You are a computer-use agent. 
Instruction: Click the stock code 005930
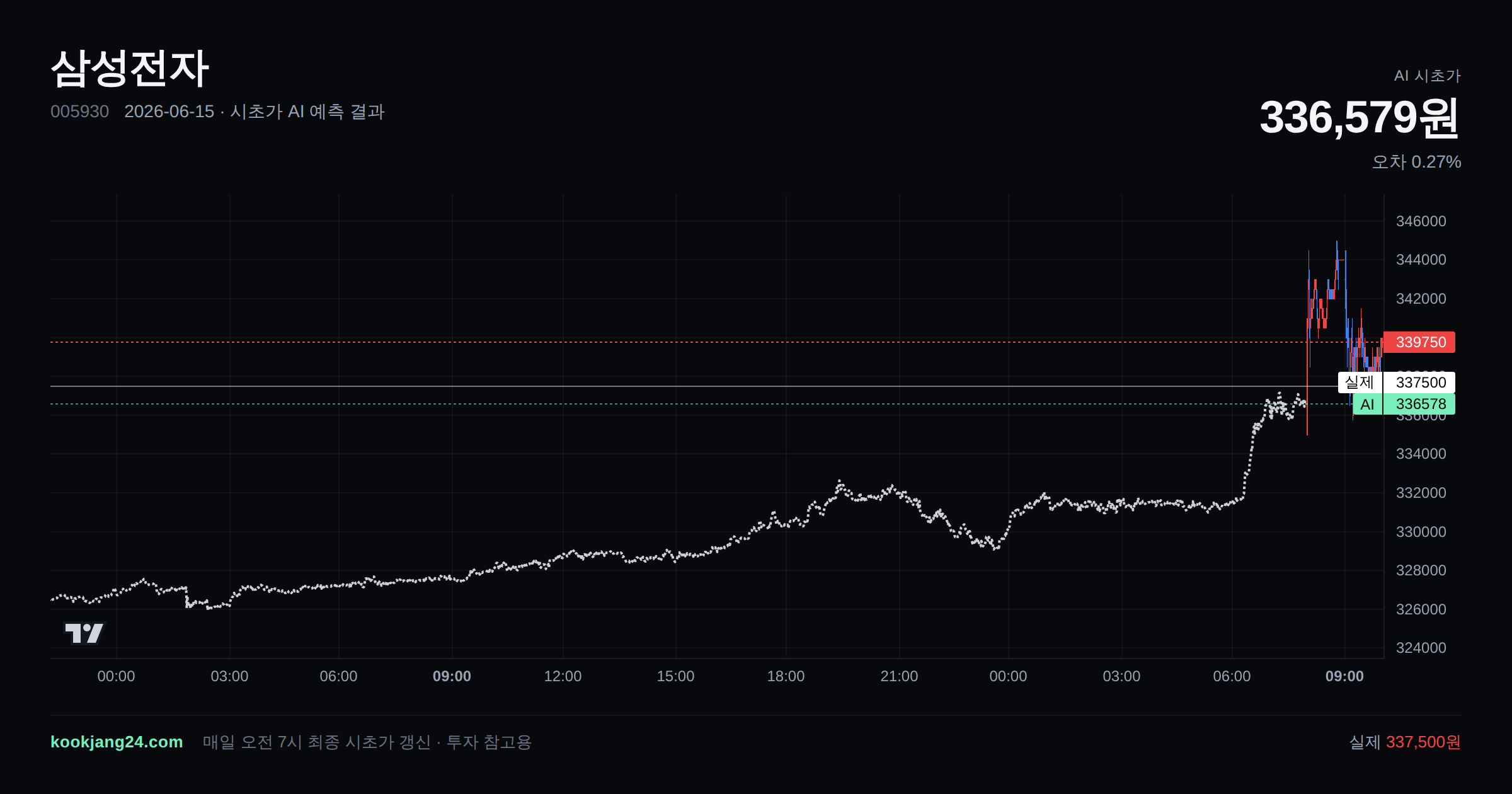(x=79, y=112)
